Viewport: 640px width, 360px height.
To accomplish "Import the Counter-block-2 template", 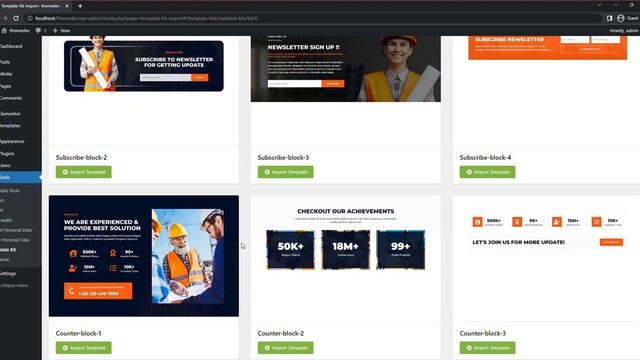I will point(286,348).
